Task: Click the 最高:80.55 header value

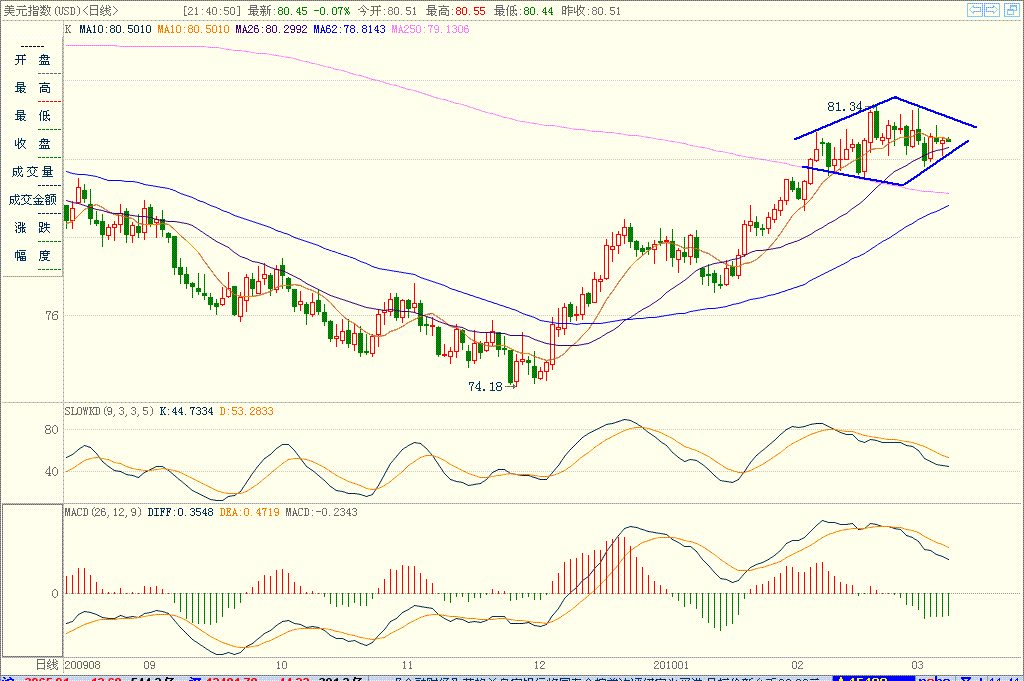Action: coord(455,11)
